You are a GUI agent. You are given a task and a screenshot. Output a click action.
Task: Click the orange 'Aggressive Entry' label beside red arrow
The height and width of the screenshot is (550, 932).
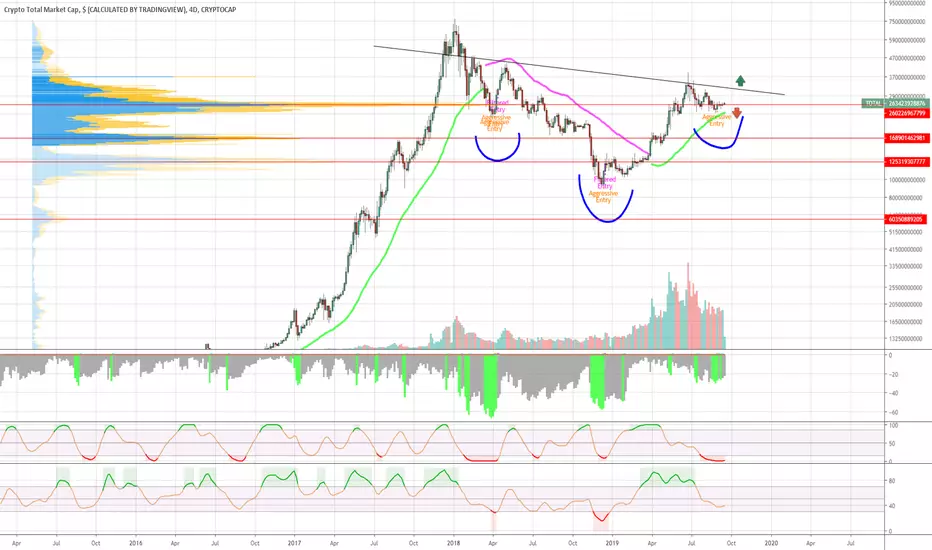717,121
